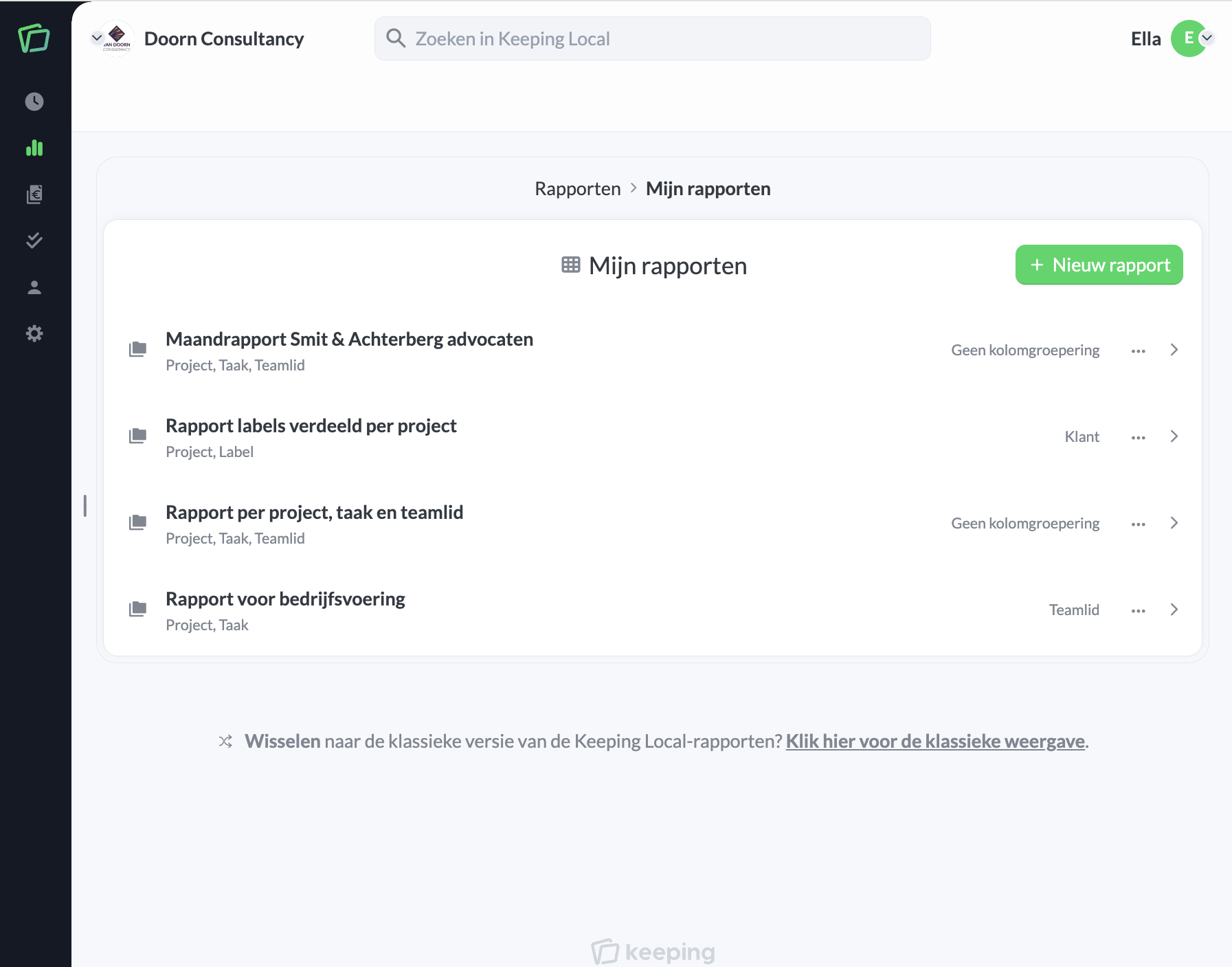Click the Project, Taak subtitle under bedrijfsvoering

pyautogui.click(x=207, y=625)
